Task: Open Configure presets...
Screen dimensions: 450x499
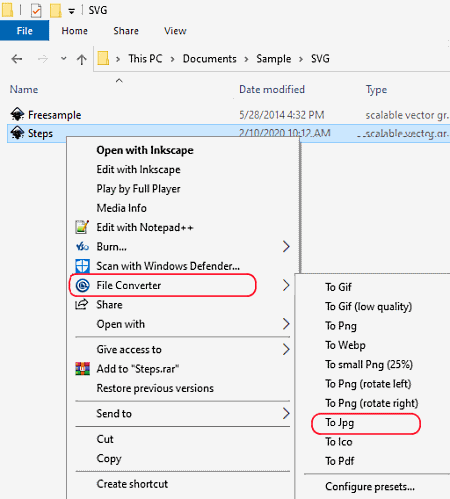Action: point(370,487)
